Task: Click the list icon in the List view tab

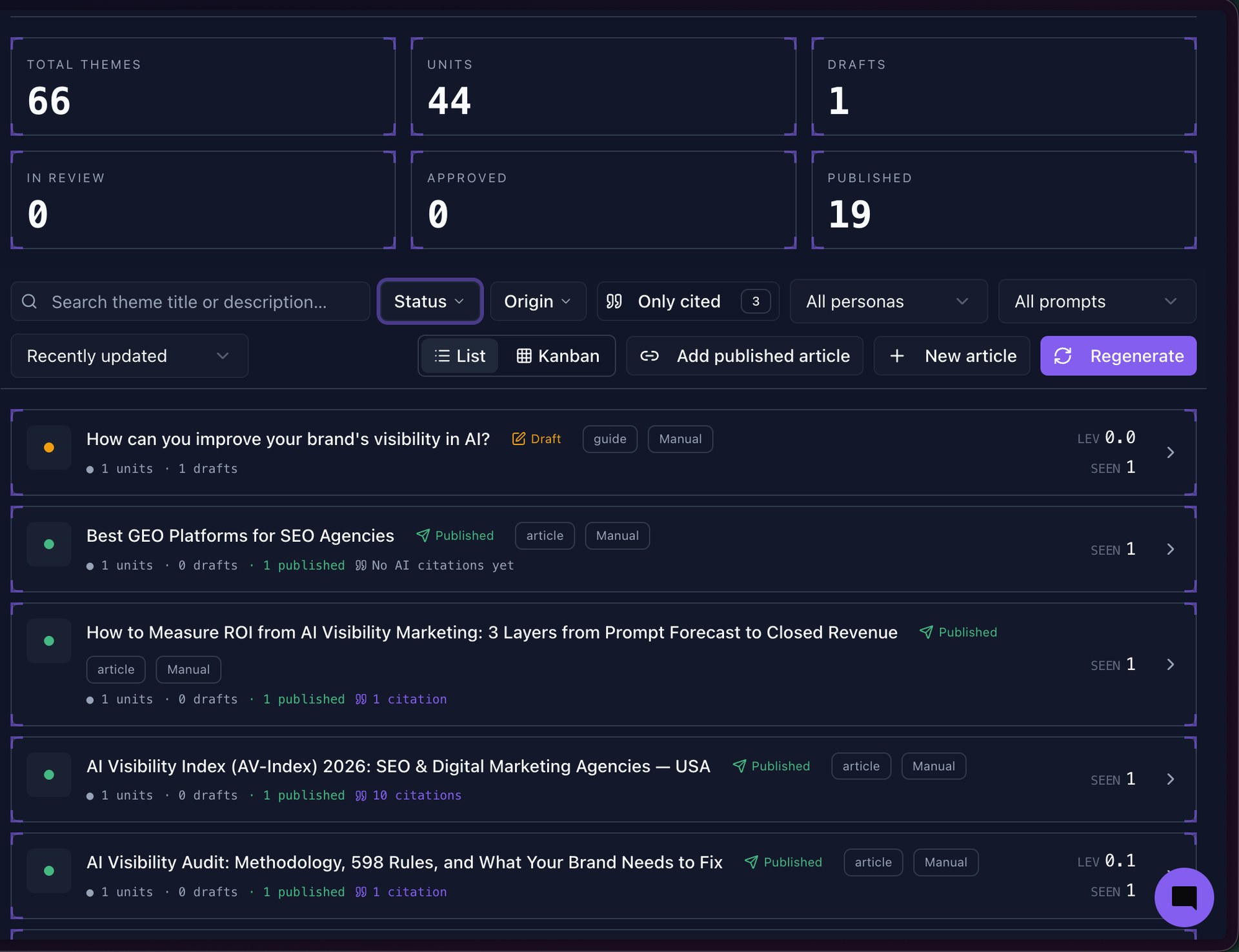Action: click(x=442, y=356)
